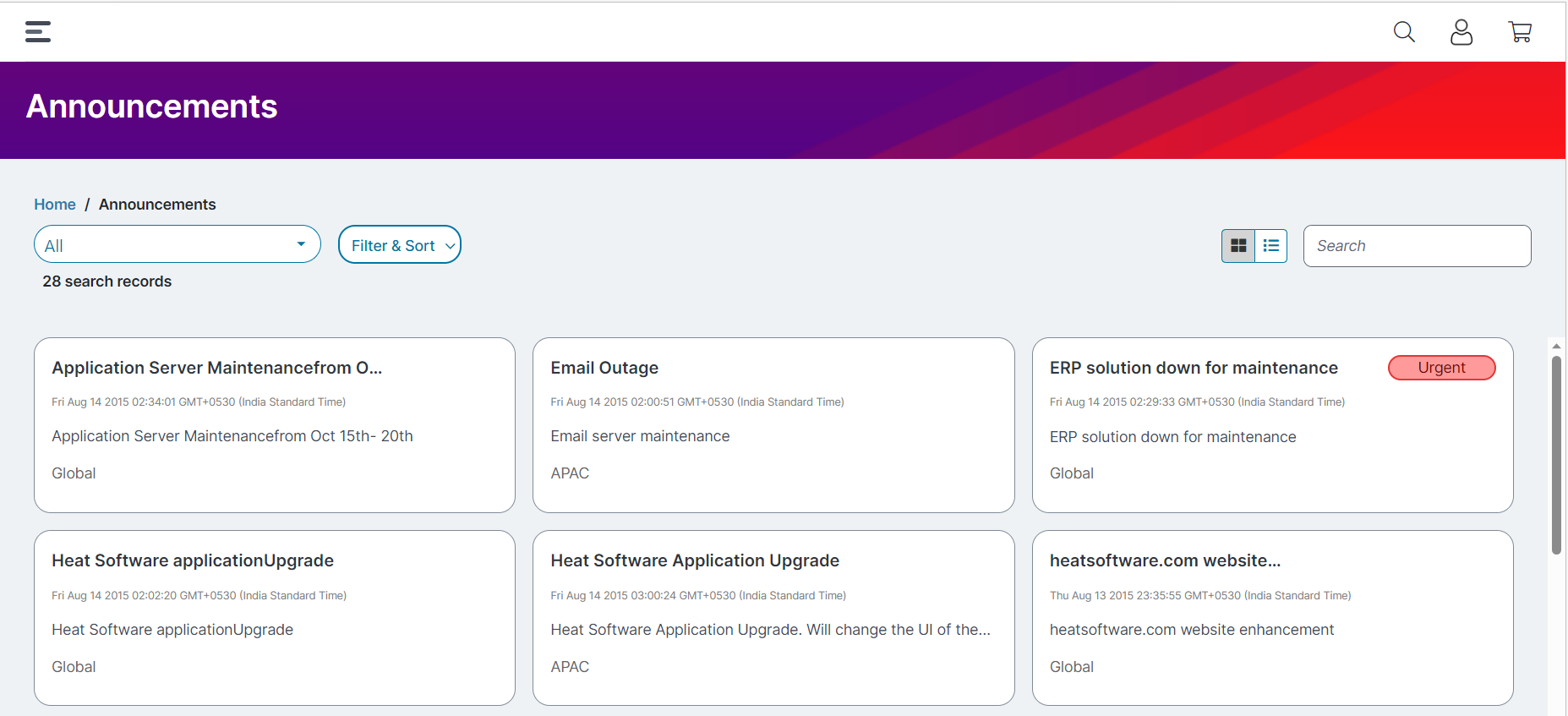Click the ERP card timestamp 02:29:33

(1197, 402)
